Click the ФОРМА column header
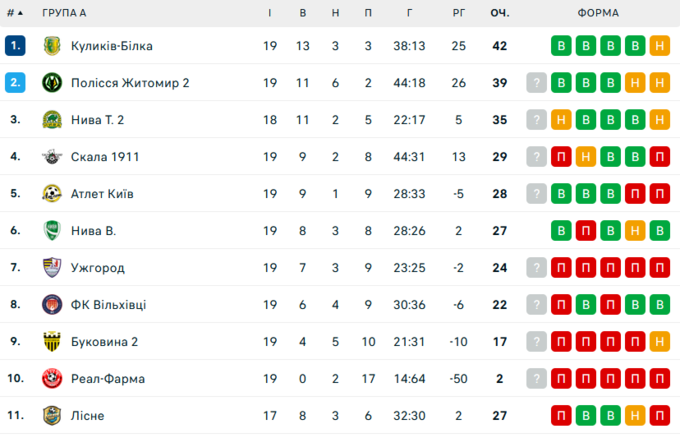This screenshot has height=438, width=680. [598, 13]
